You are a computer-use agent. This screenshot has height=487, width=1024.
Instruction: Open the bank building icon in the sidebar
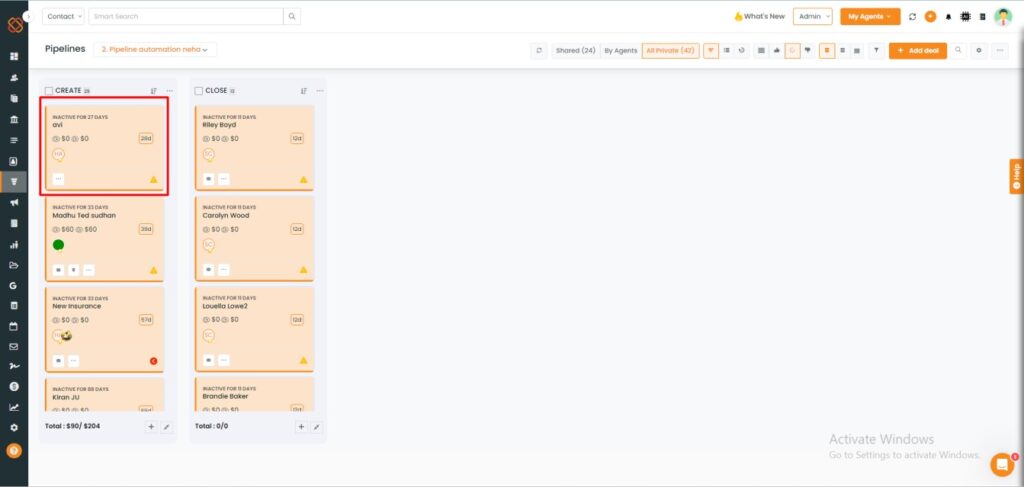14,119
